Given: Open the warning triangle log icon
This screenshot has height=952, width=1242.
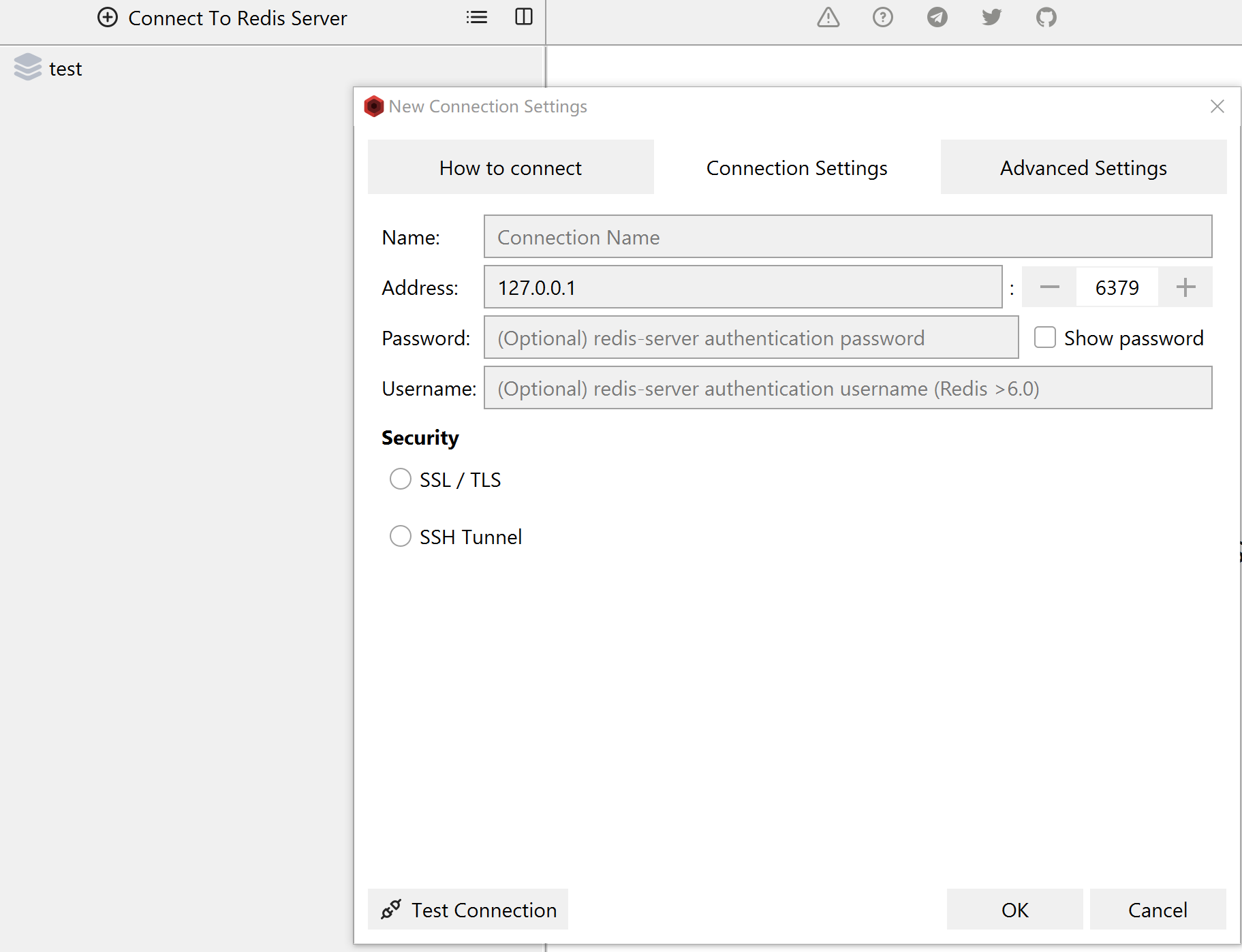Looking at the screenshot, I should tap(828, 17).
